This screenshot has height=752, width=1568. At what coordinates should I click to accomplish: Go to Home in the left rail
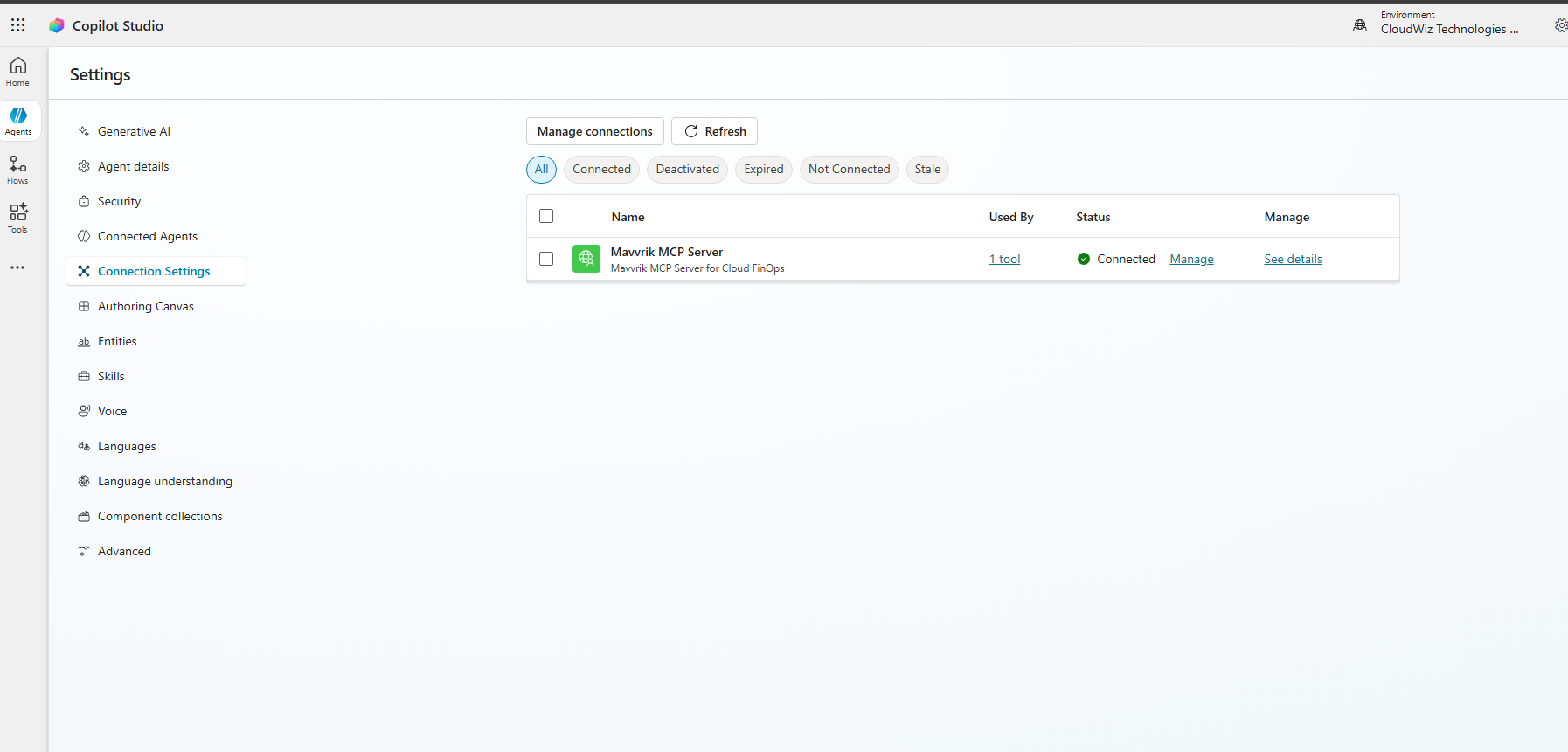18,72
